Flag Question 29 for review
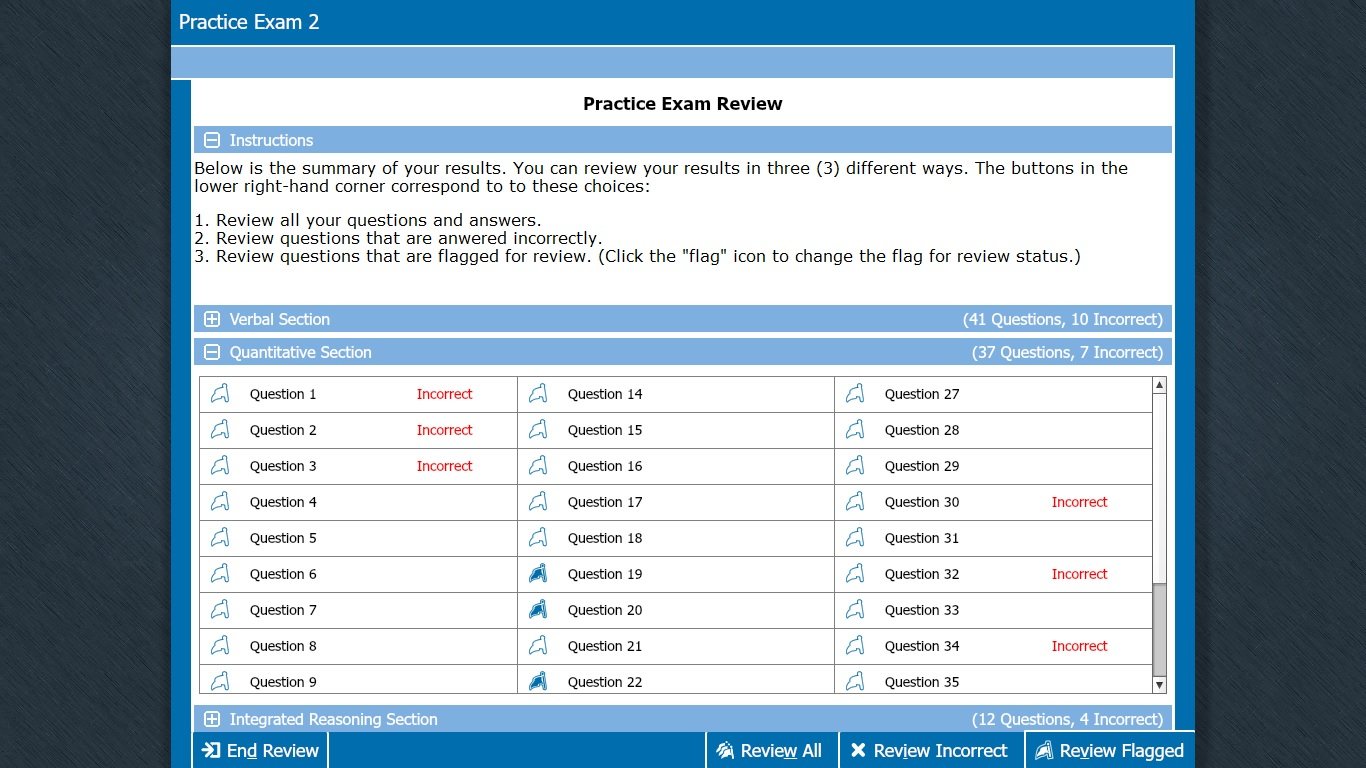 click(855, 466)
